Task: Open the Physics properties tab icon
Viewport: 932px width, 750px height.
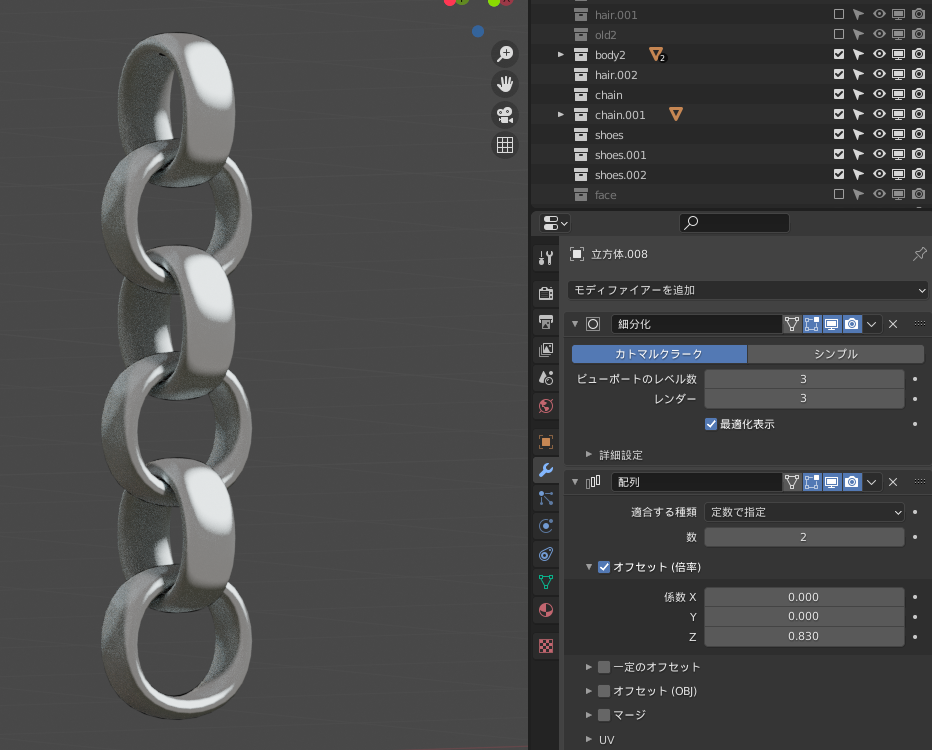Action: [546, 526]
